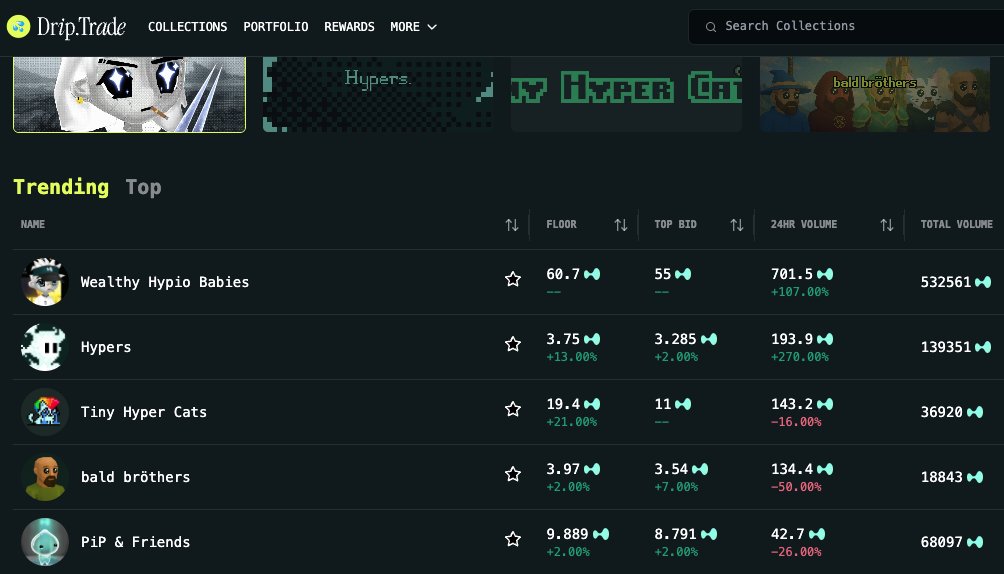Click the 24HR VOLUME column header
The width and height of the screenshot is (1004, 574).
pos(804,224)
